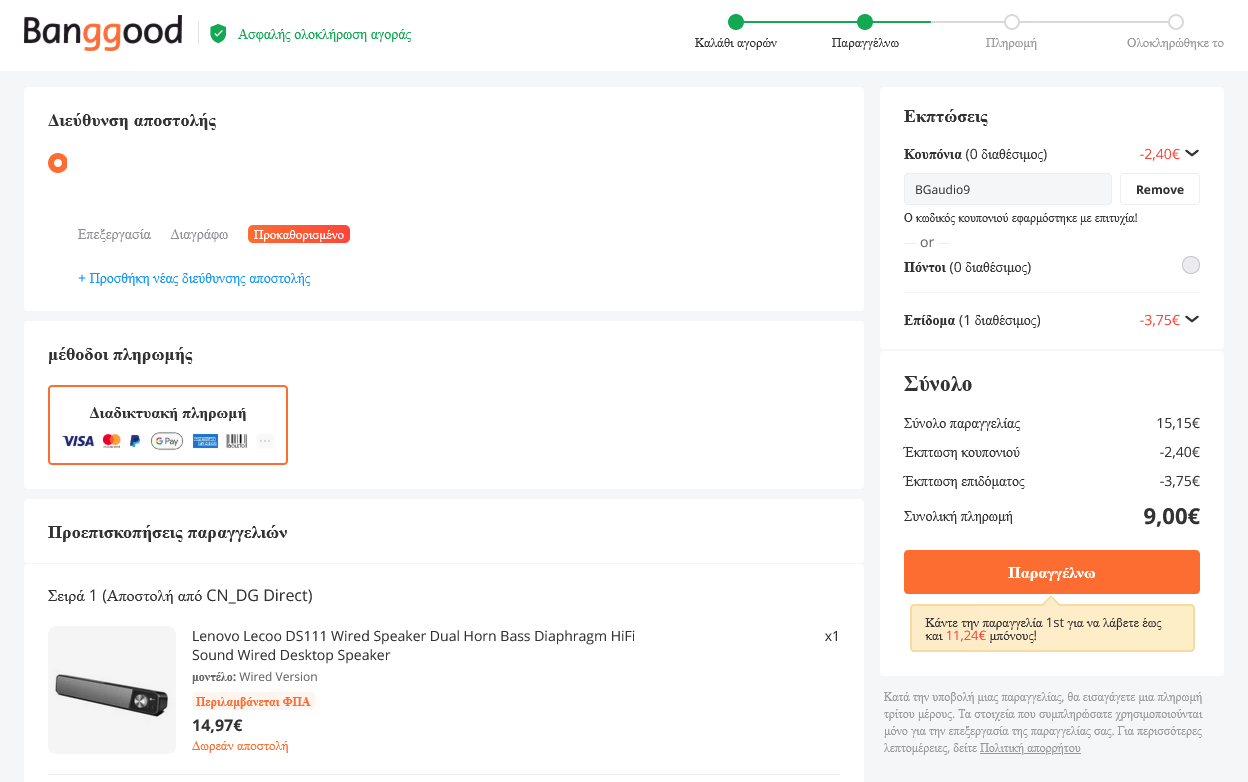
Task: Click the more payment methods ellipsis icon
Action: click(264, 441)
